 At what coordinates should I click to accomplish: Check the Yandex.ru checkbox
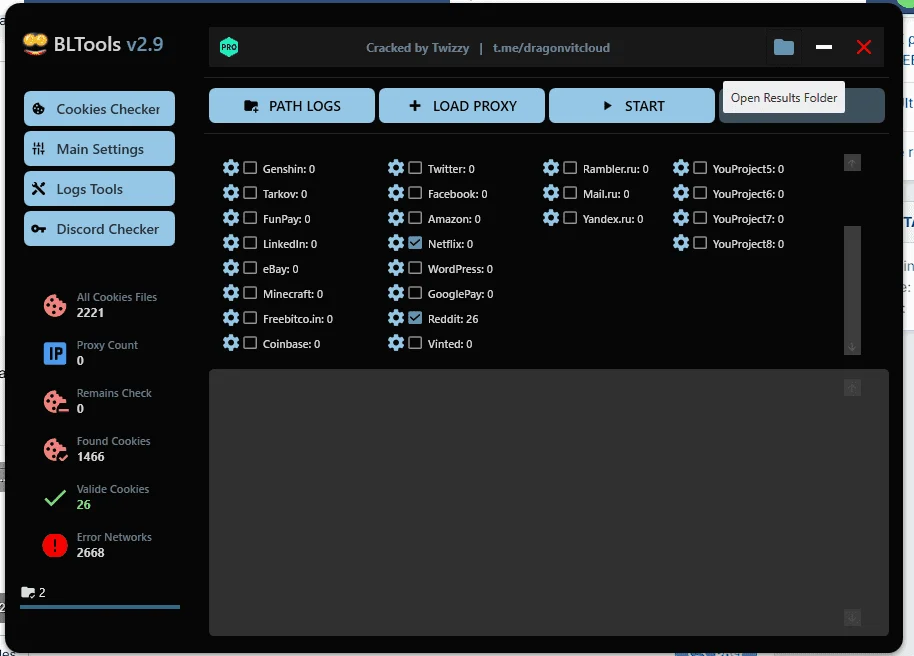pyautogui.click(x=570, y=218)
